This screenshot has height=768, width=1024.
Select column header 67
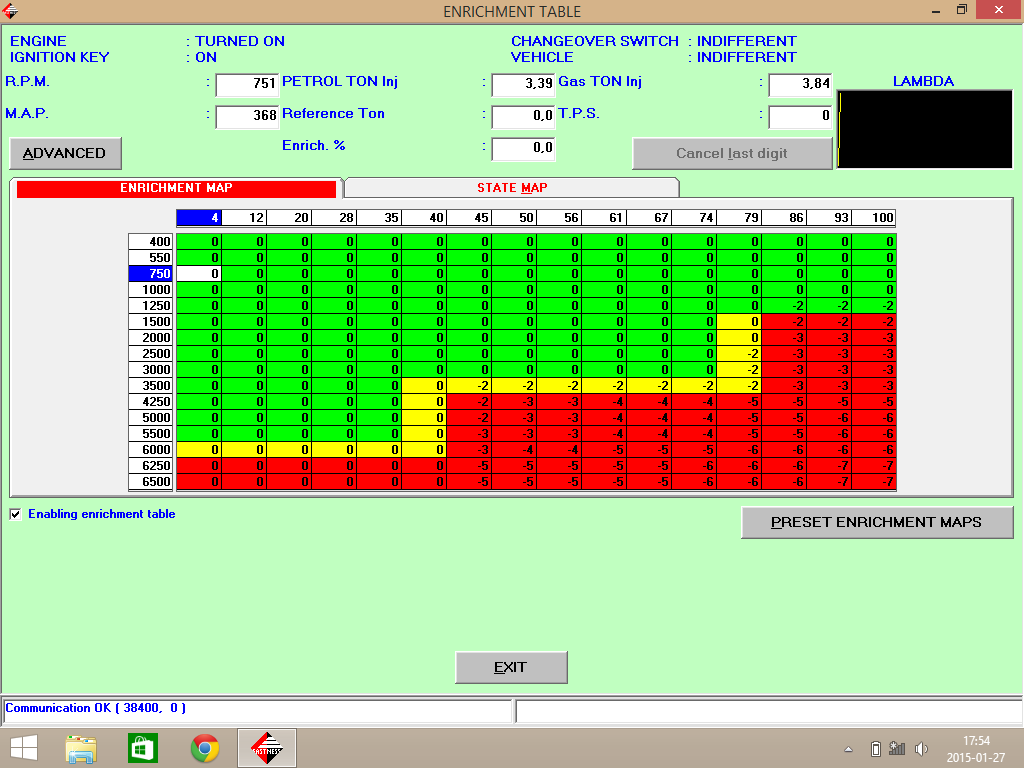[x=649, y=217]
